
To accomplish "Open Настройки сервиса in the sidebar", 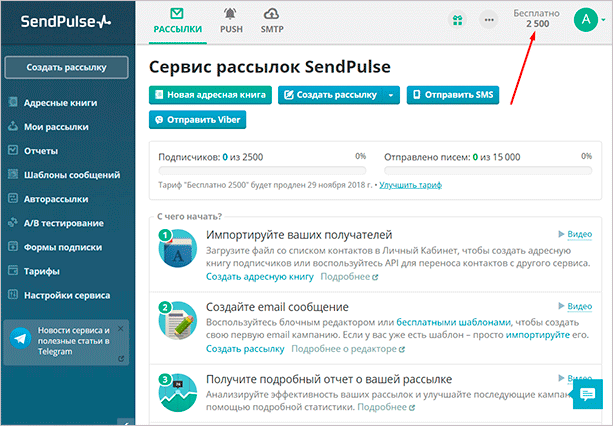I will click(x=67, y=295).
